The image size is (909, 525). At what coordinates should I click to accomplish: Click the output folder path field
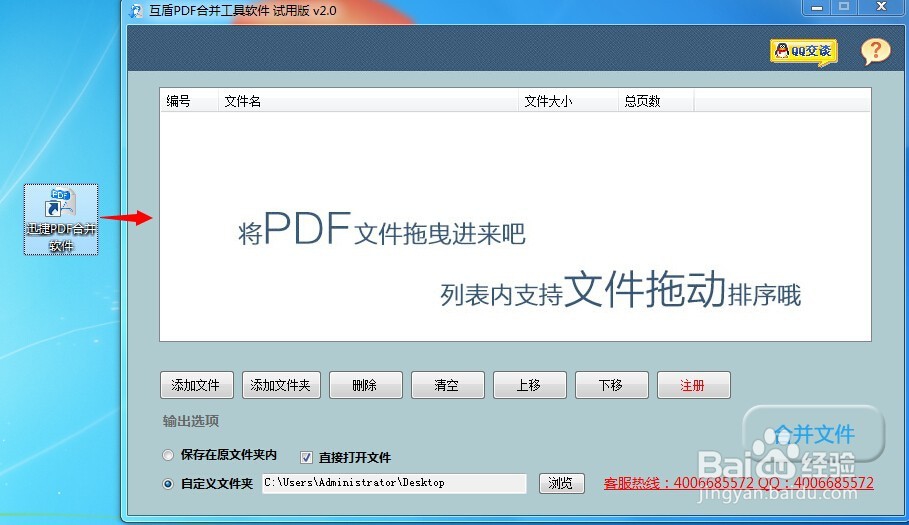coord(394,483)
